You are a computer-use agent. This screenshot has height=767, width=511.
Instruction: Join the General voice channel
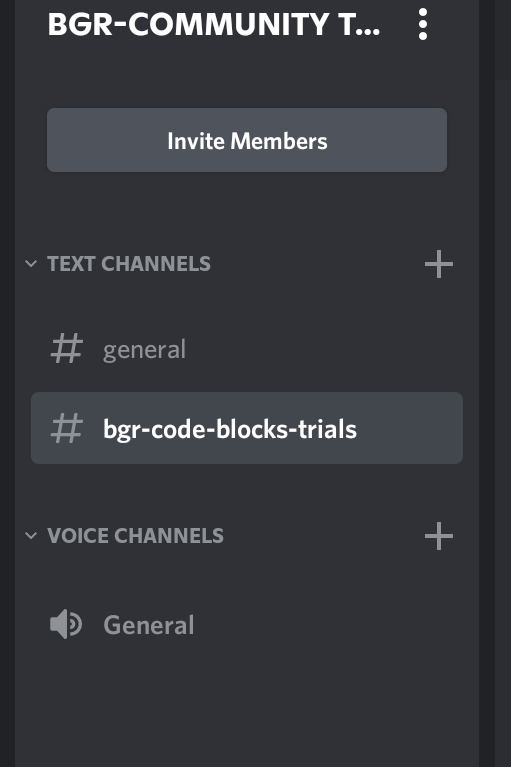tap(247, 625)
